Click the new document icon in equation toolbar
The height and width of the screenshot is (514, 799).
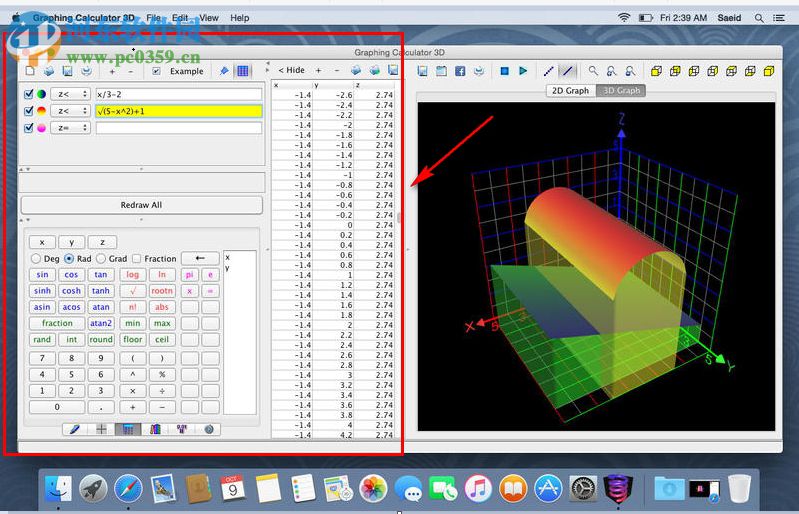tap(30, 71)
